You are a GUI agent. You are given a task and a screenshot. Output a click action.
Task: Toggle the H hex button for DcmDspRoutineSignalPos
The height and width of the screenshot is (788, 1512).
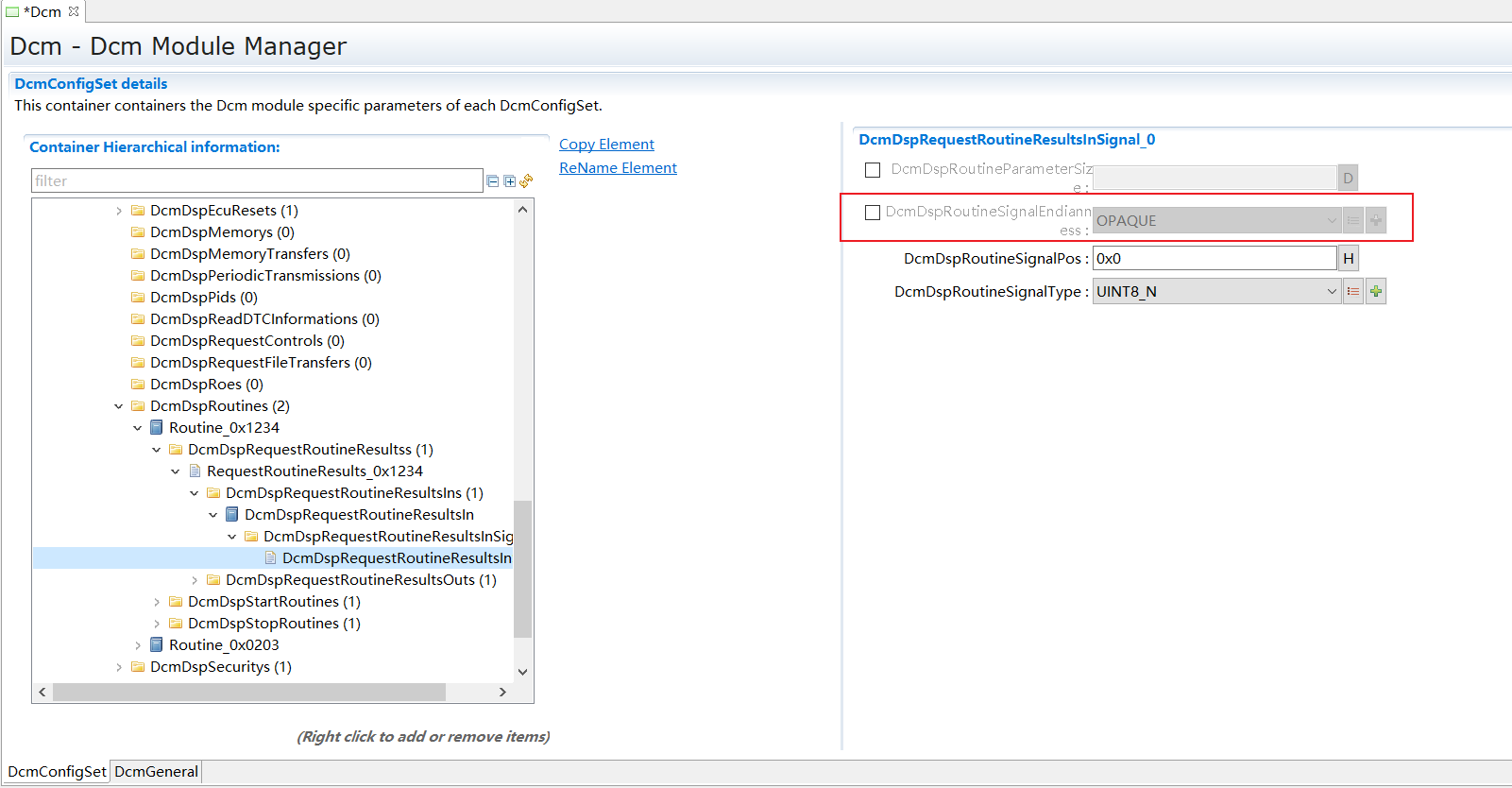(x=1349, y=259)
